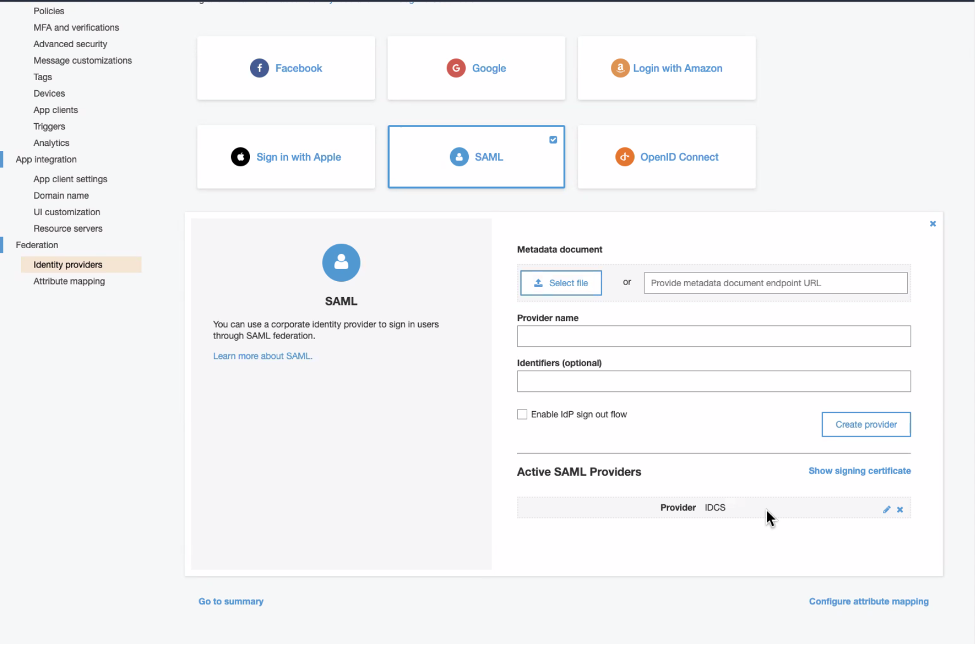Open Policies in sidebar
Screen dimensions: 977x645
coord(49,11)
